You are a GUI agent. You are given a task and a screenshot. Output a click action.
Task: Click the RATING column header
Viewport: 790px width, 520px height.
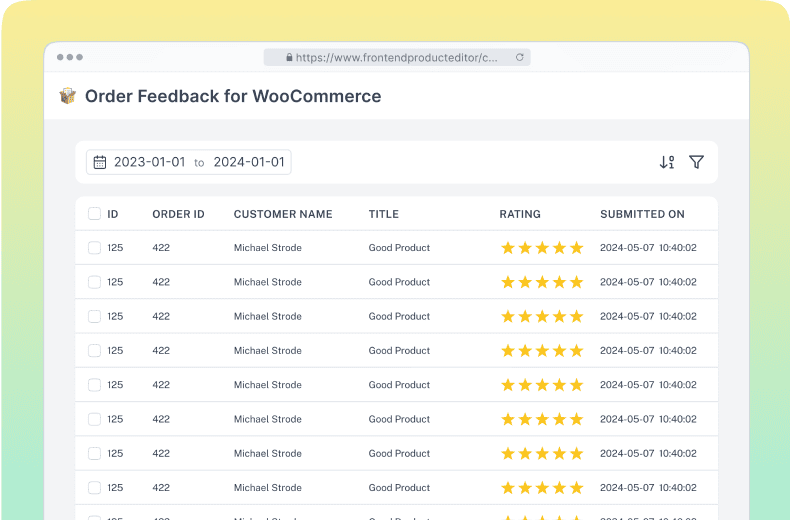(x=520, y=214)
